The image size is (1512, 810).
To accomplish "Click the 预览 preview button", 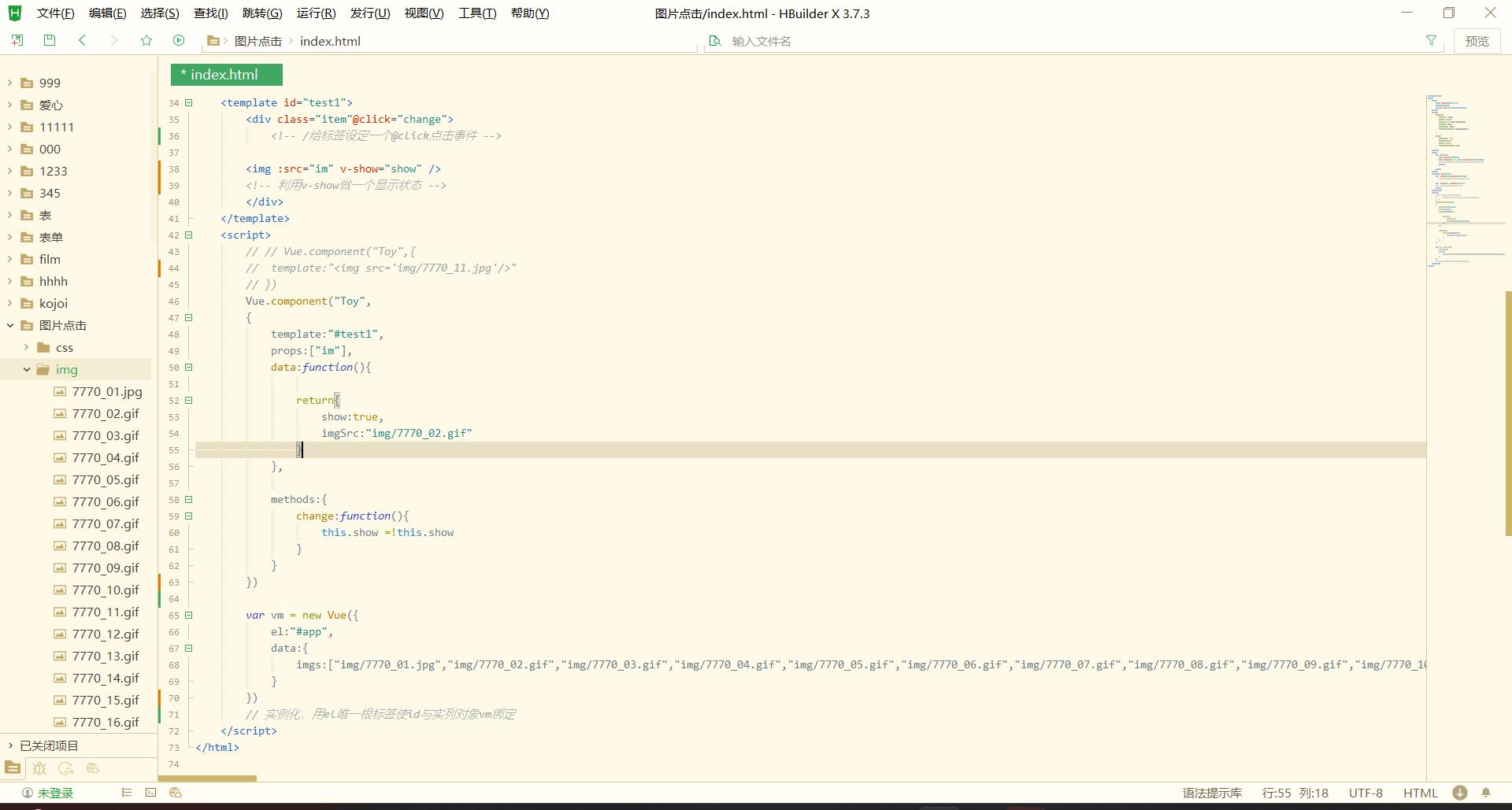I will tap(1477, 41).
